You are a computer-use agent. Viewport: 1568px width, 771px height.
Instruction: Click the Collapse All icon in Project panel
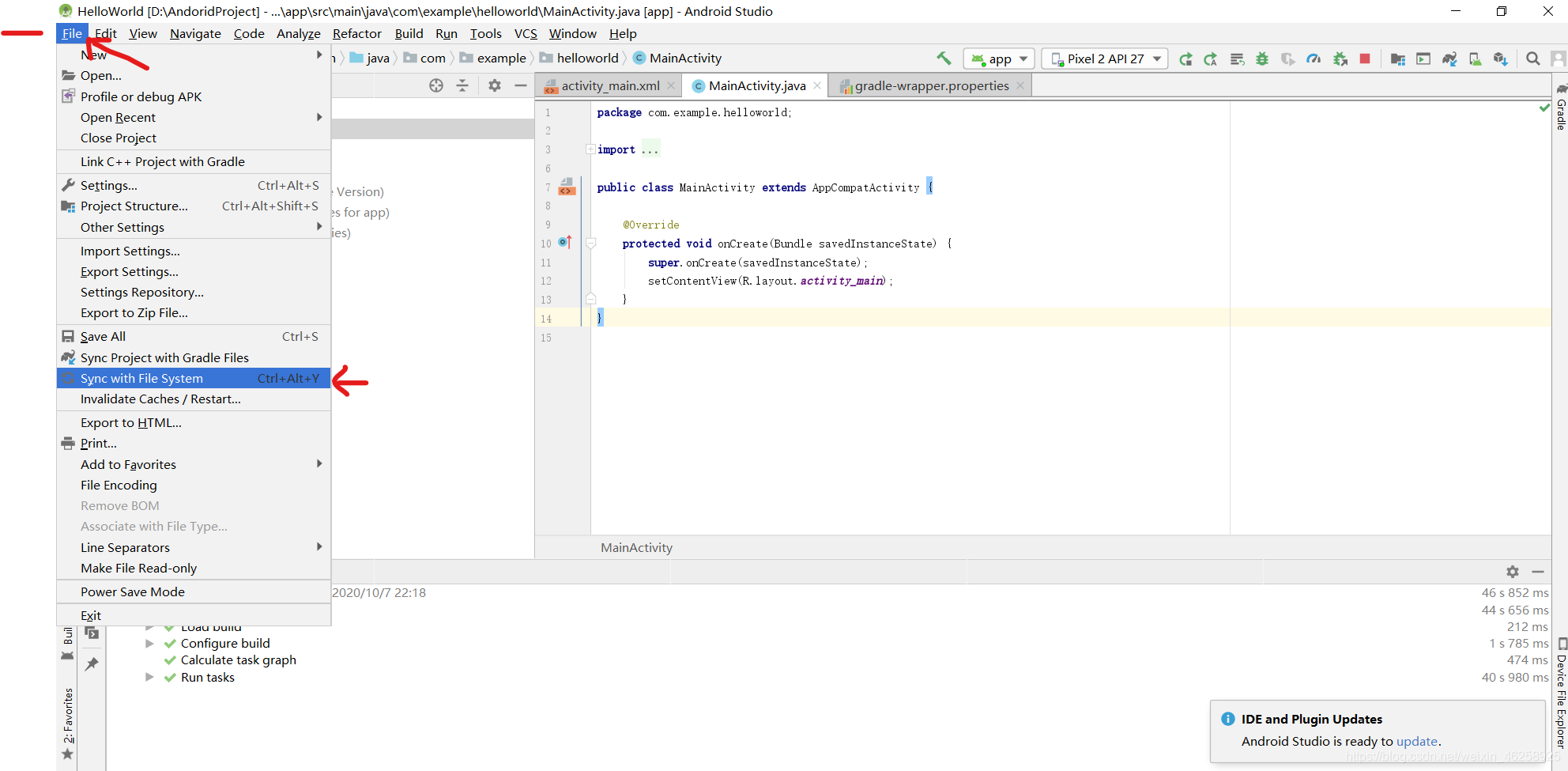pyautogui.click(x=462, y=85)
